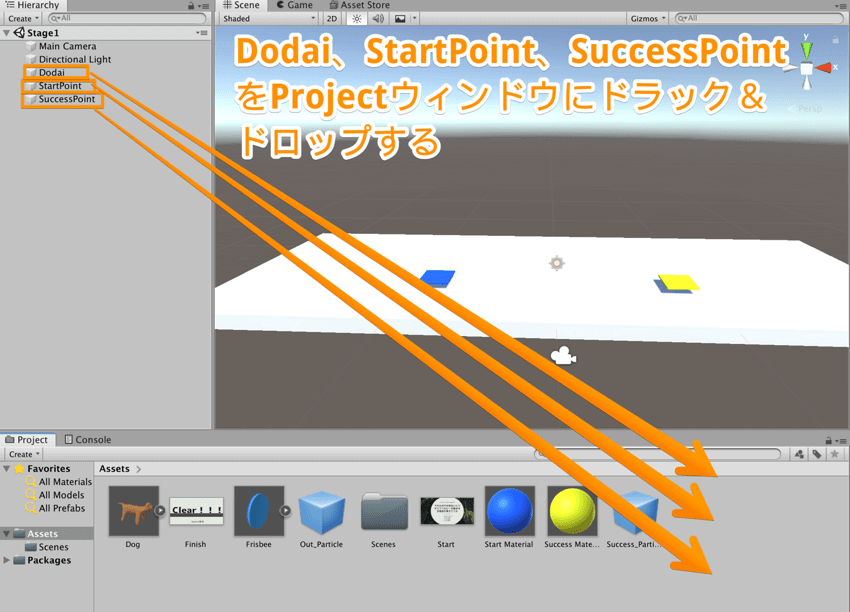Toggle Persp projection label

pyautogui.click(x=809, y=108)
